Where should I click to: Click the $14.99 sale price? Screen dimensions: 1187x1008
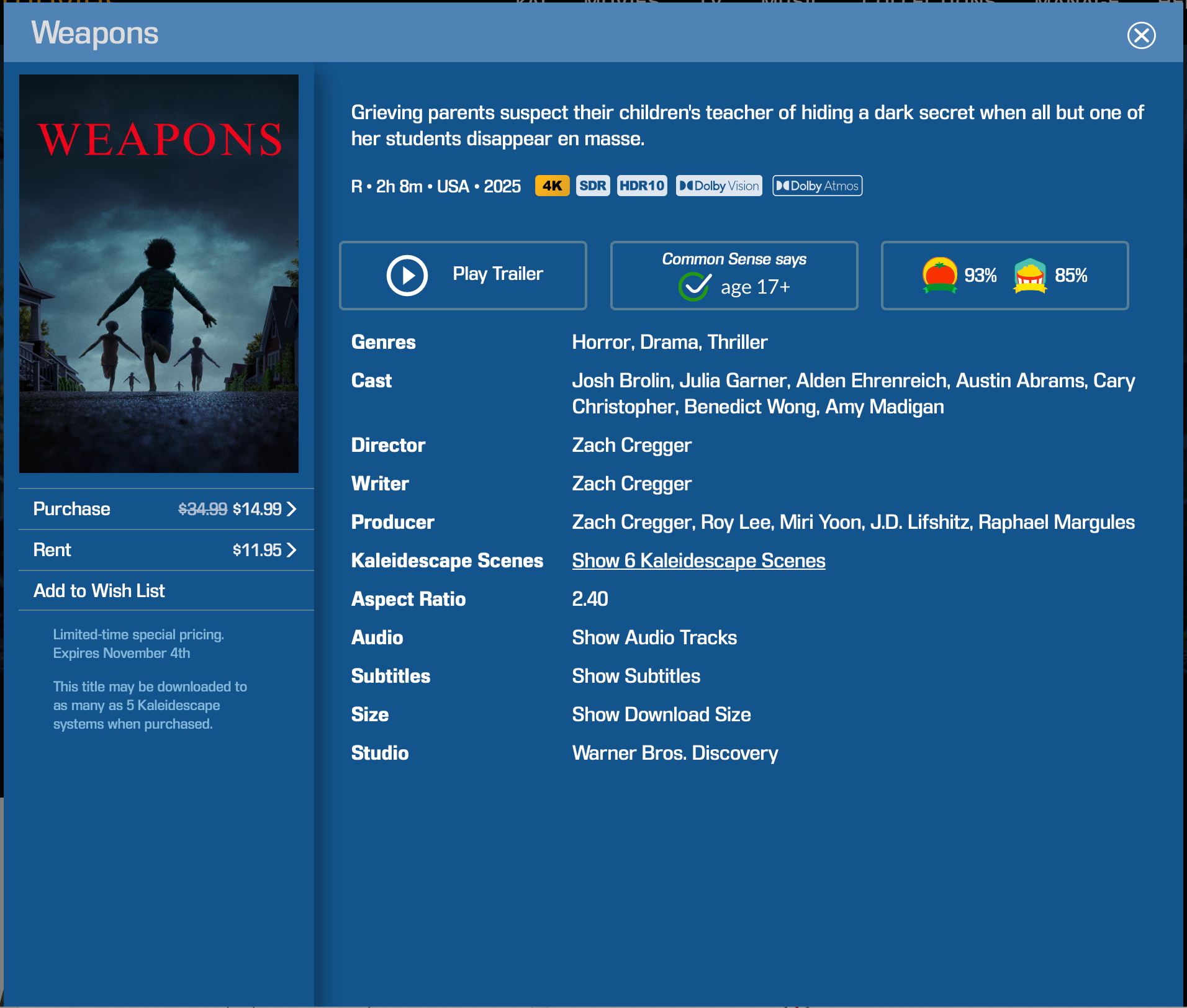(257, 509)
